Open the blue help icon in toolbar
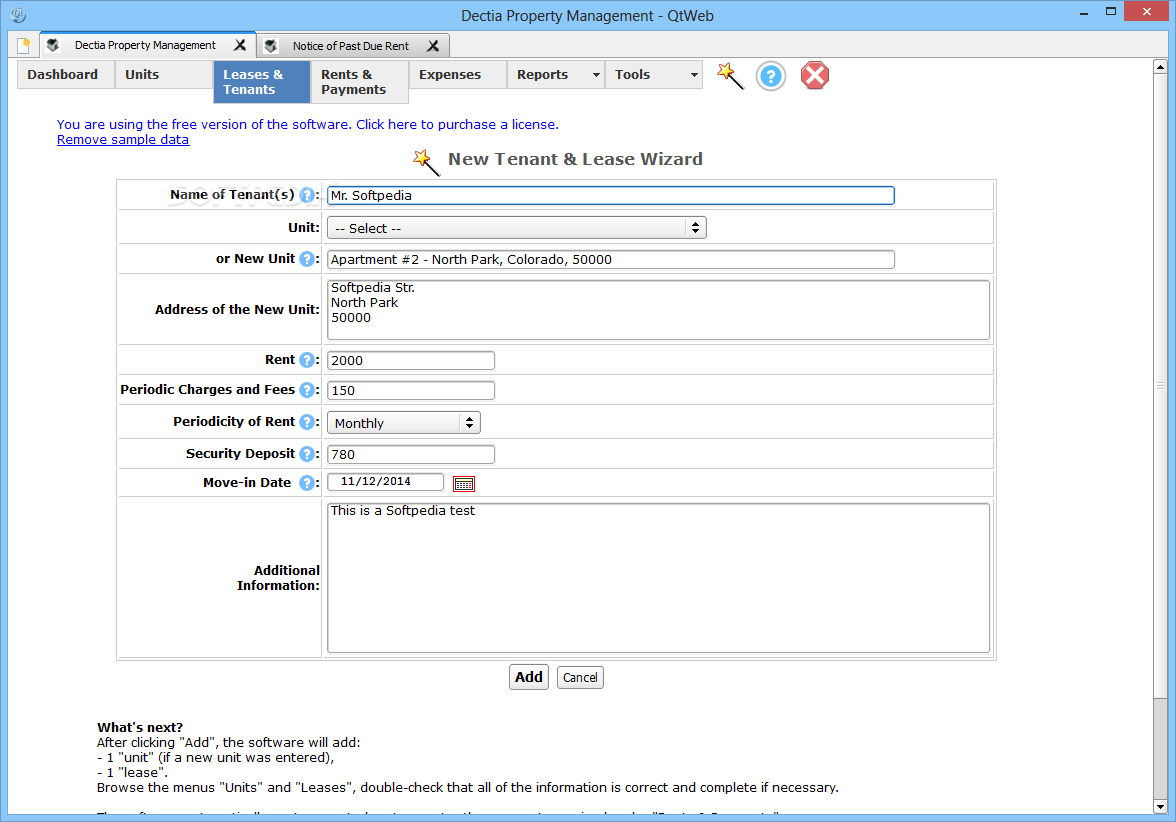 tap(770, 76)
